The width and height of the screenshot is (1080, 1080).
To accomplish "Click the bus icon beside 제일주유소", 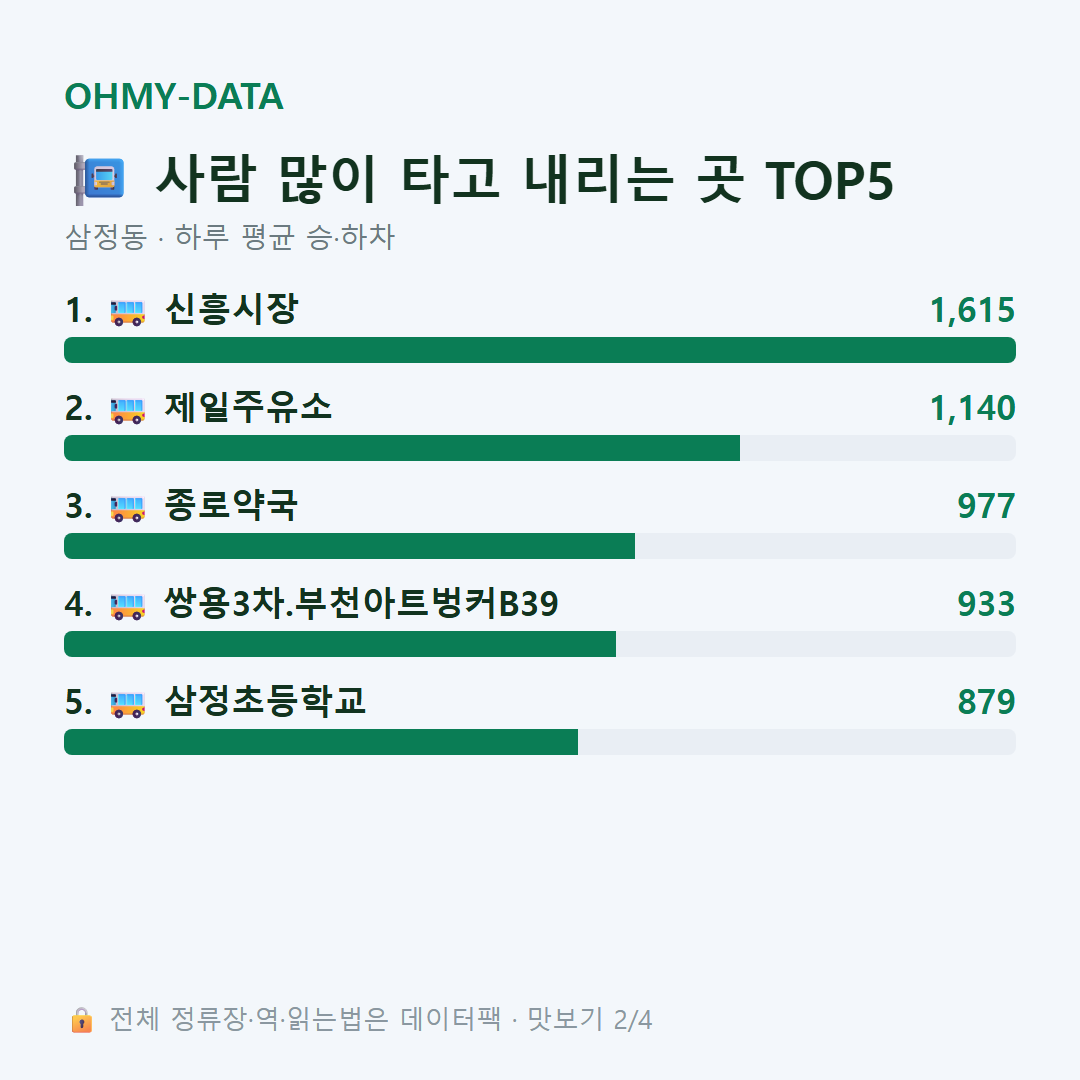I will pyautogui.click(x=128, y=410).
